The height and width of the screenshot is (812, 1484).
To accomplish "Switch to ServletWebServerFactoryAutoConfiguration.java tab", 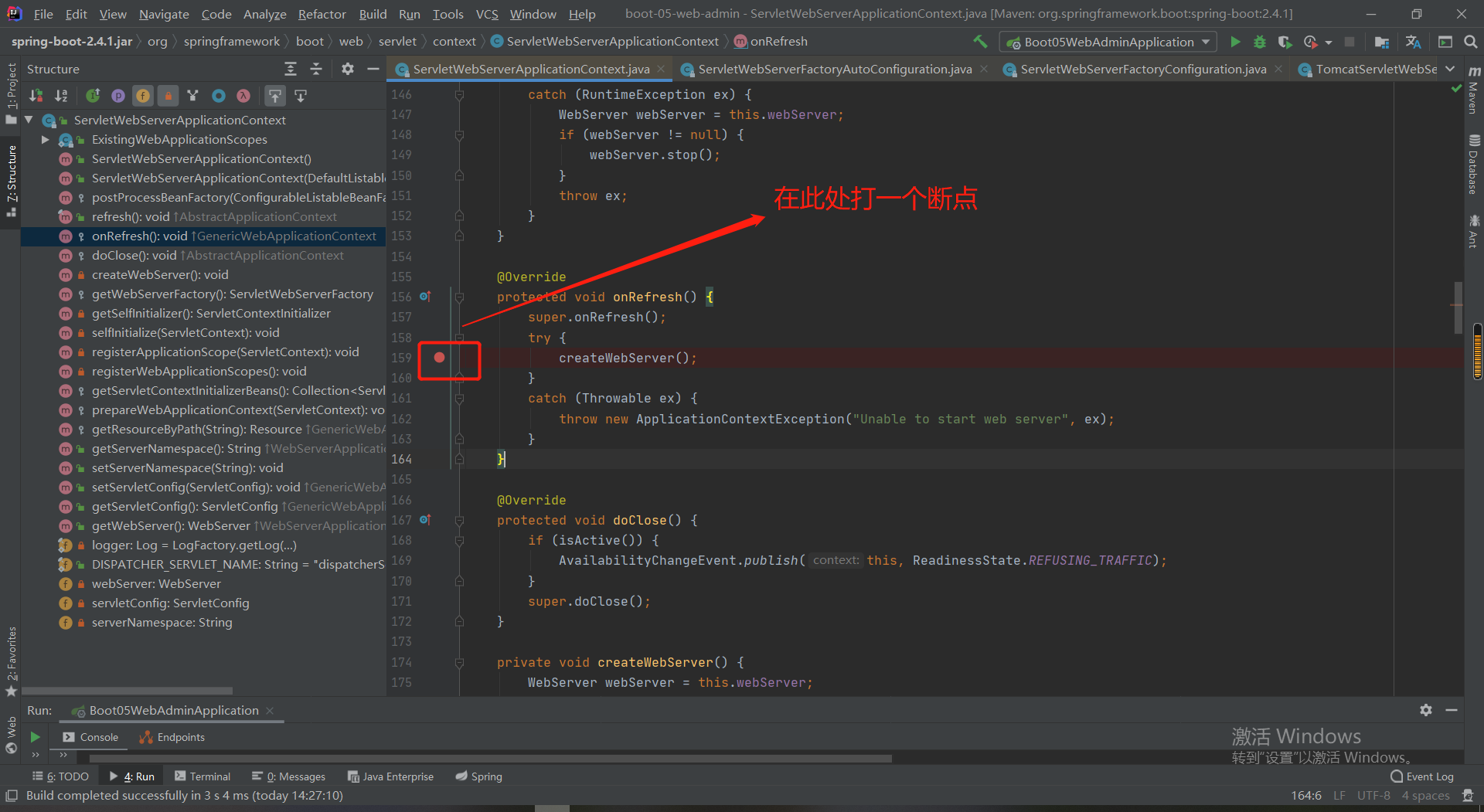I will coord(835,69).
